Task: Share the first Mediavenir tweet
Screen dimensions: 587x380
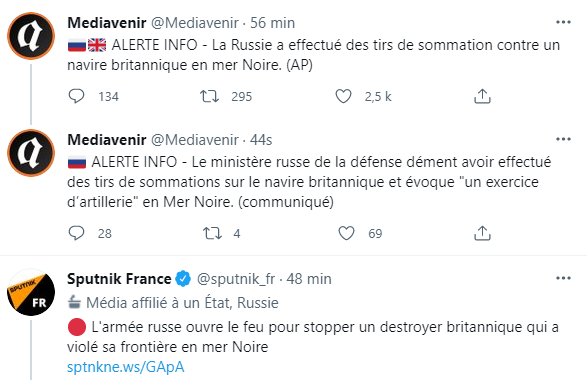Action: click(x=482, y=96)
